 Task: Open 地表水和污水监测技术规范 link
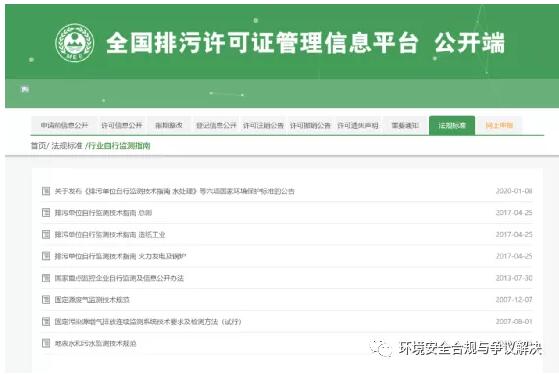[x=95, y=343]
